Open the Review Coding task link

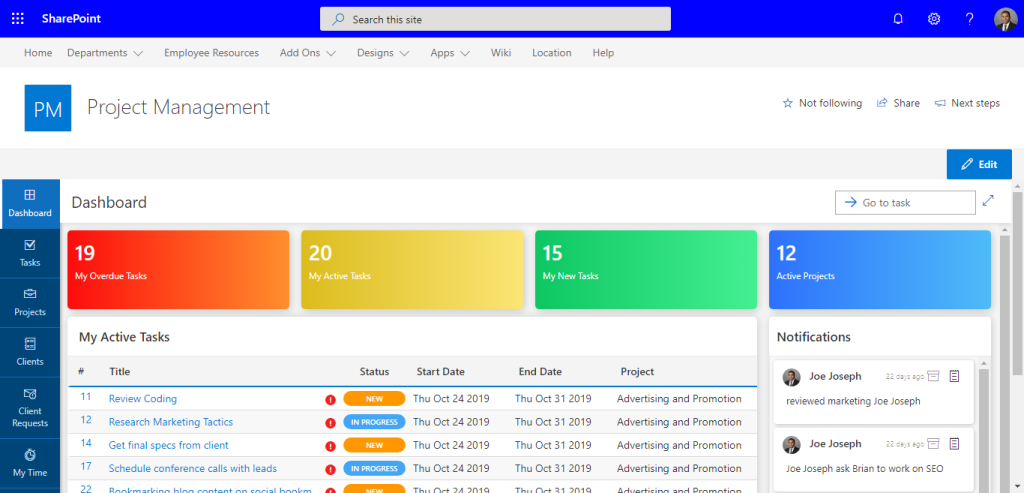click(x=142, y=398)
